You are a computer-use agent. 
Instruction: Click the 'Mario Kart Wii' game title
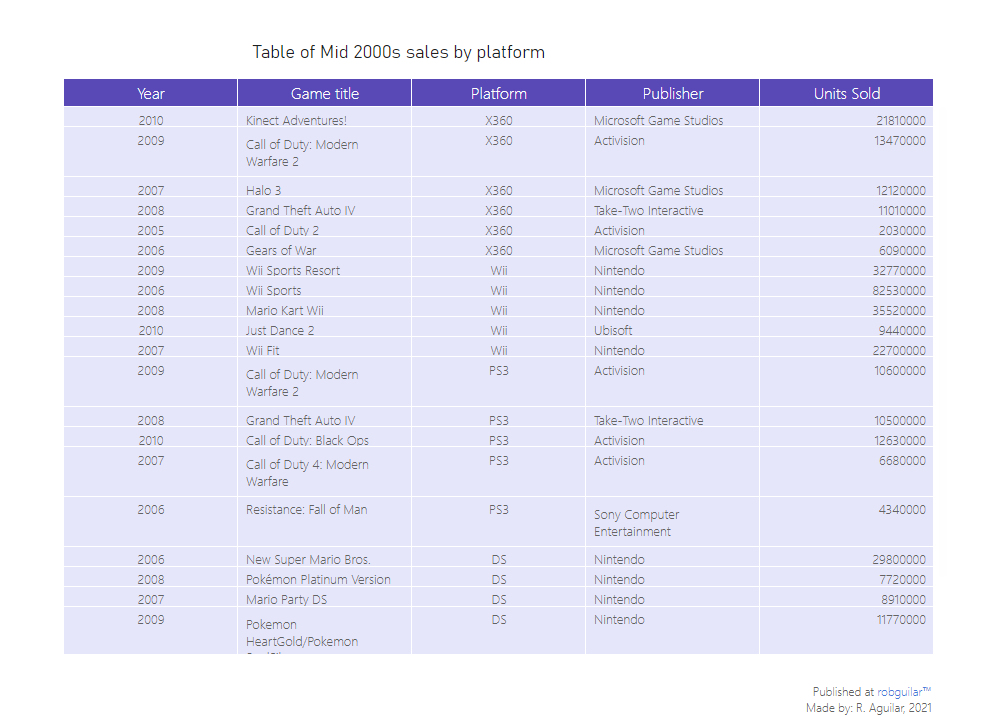(x=285, y=310)
